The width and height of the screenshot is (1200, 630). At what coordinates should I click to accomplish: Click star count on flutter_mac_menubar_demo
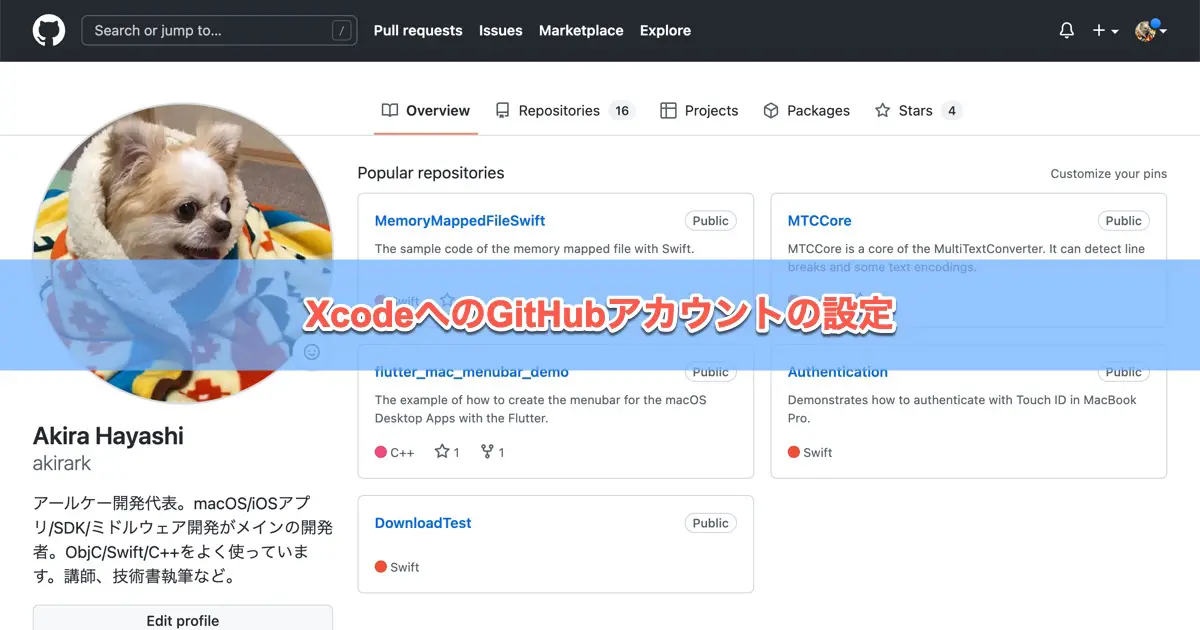pos(447,452)
